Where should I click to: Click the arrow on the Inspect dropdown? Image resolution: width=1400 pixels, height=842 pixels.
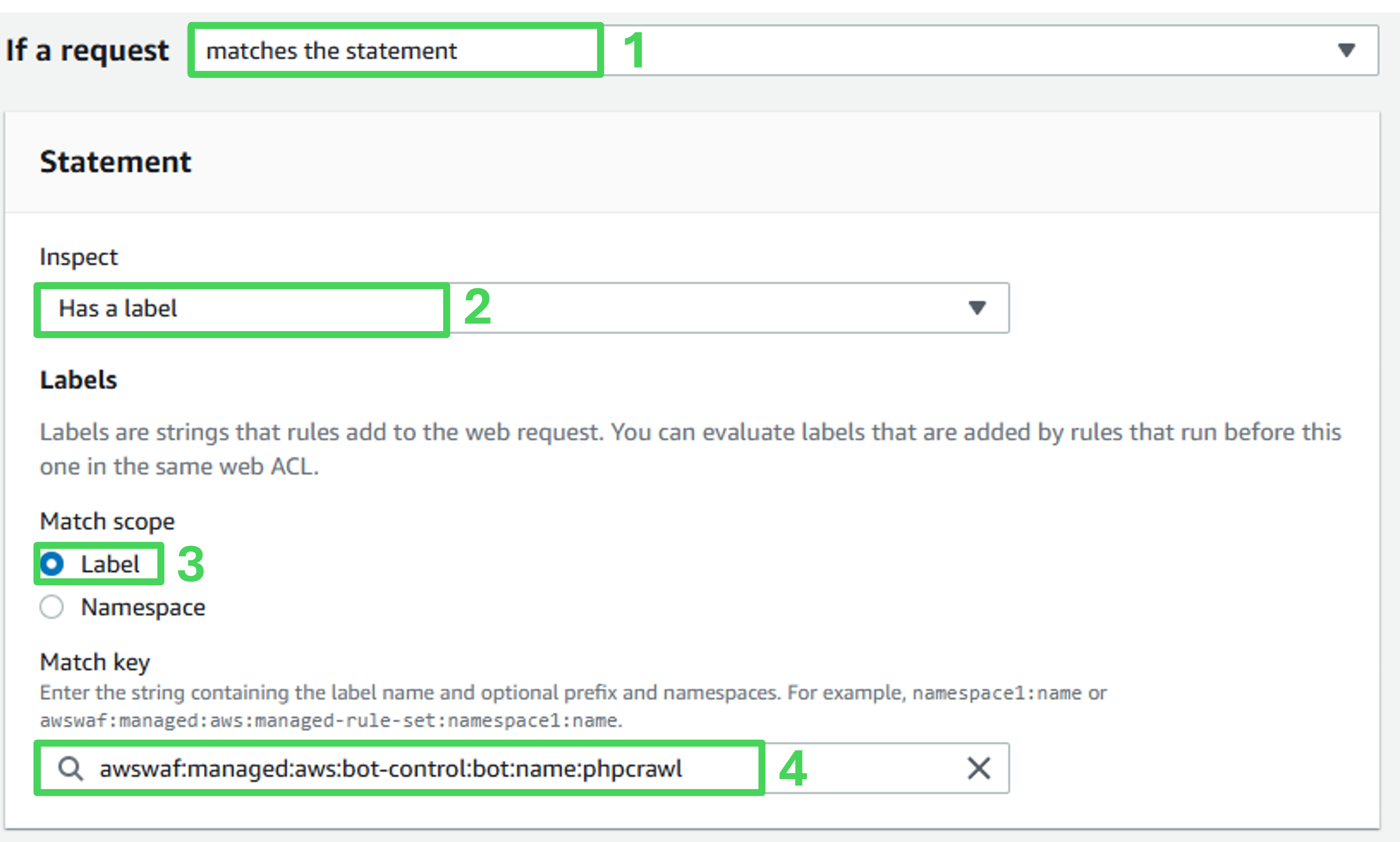(977, 308)
